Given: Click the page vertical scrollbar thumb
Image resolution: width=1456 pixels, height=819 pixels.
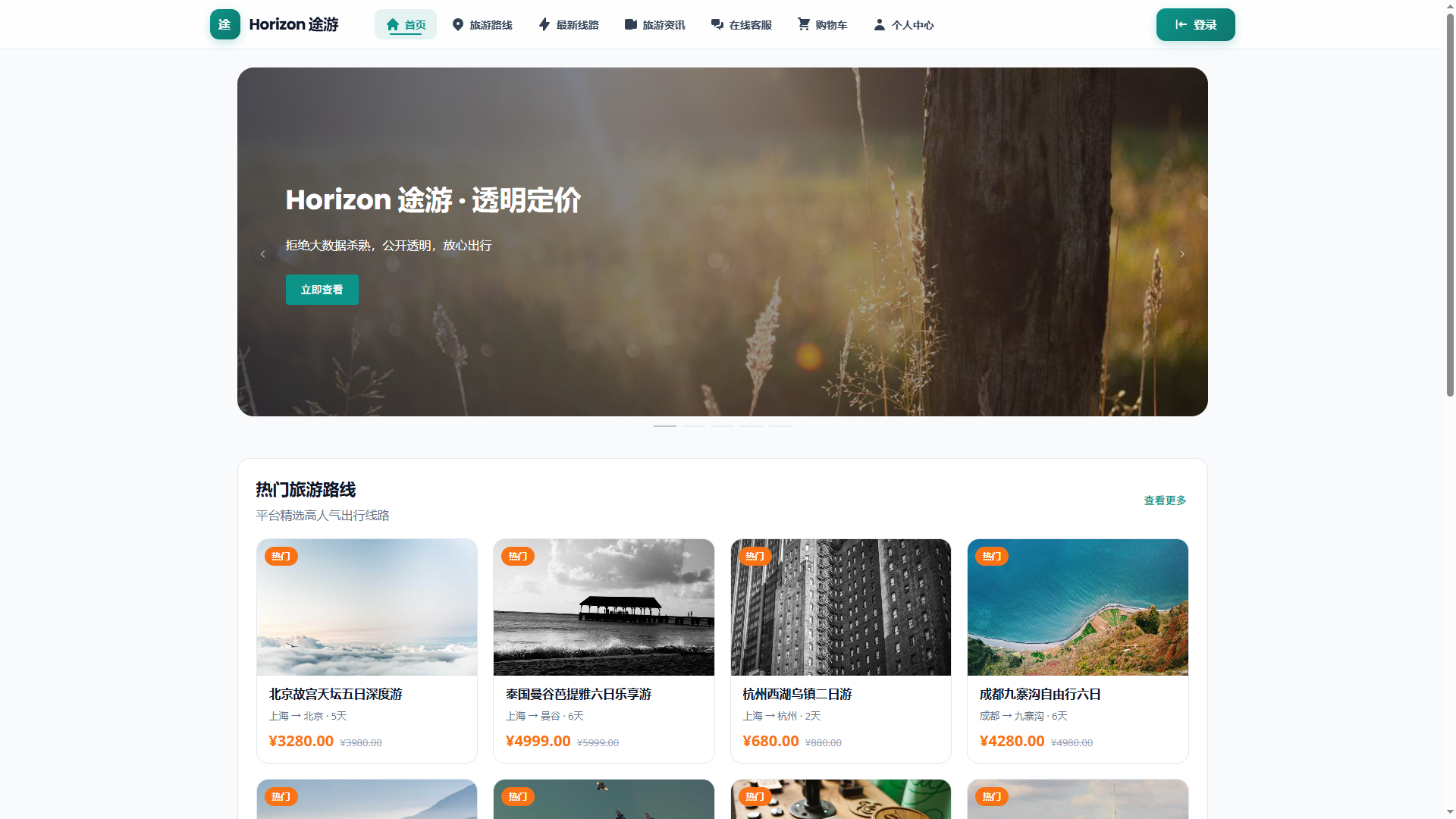Looking at the screenshot, I should [1450, 203].
